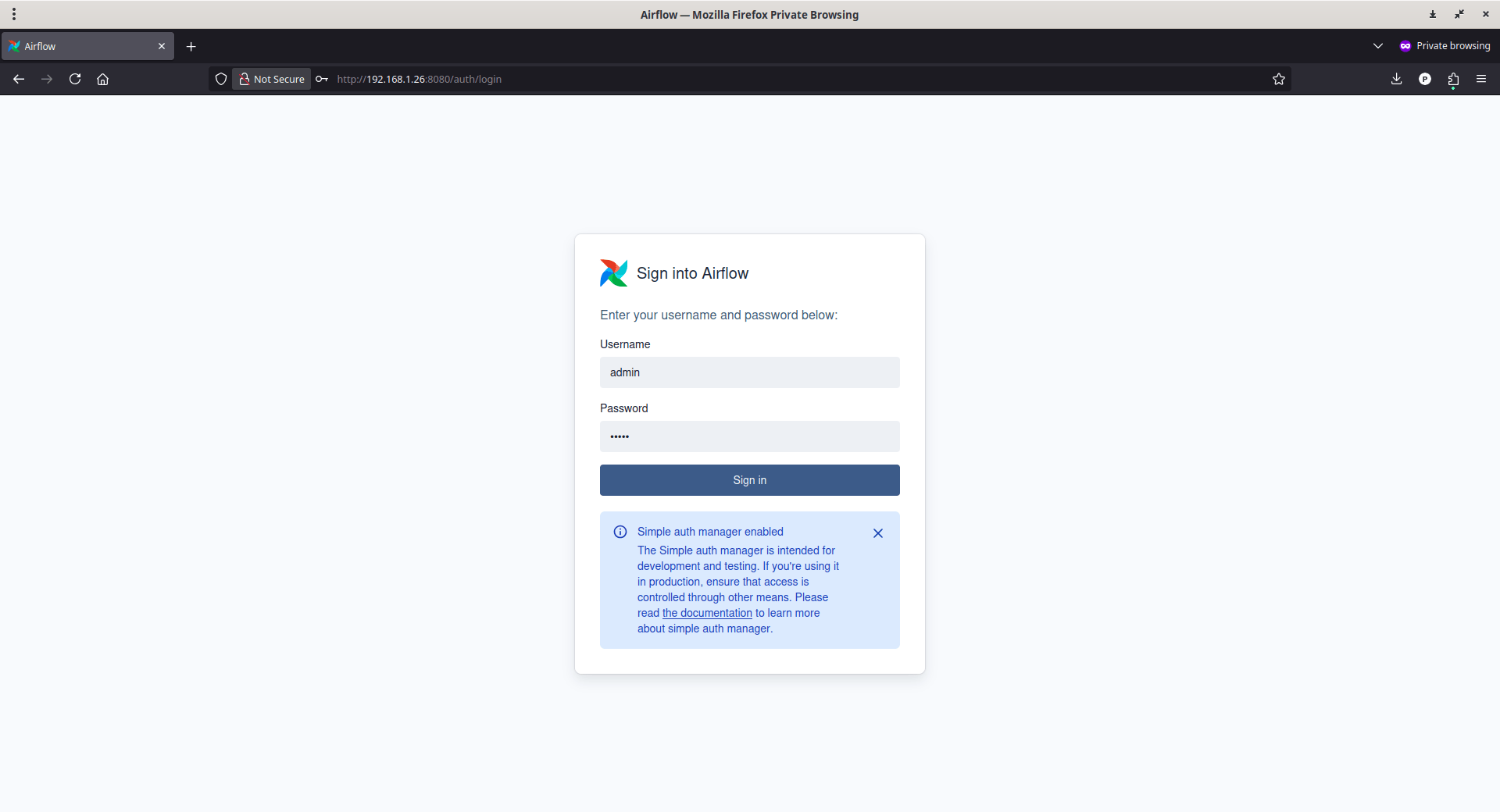Click the Airflow pinwheel logo
The width and height of the screenshot is (1500, 812).
614,273
